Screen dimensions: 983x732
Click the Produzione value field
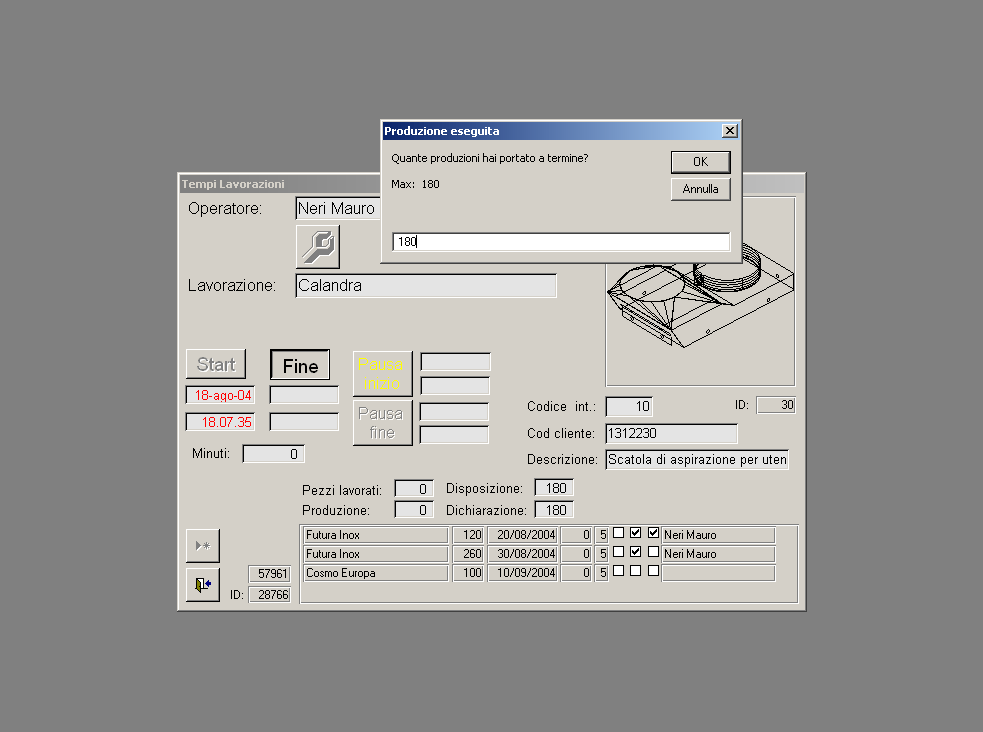(x=414, y=510)
